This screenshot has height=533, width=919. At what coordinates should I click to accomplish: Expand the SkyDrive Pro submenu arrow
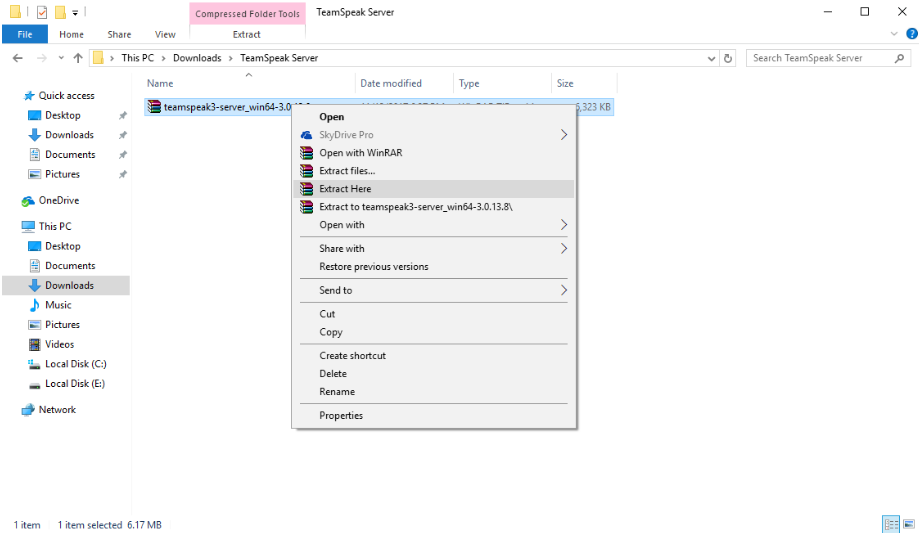coord(564,135)
